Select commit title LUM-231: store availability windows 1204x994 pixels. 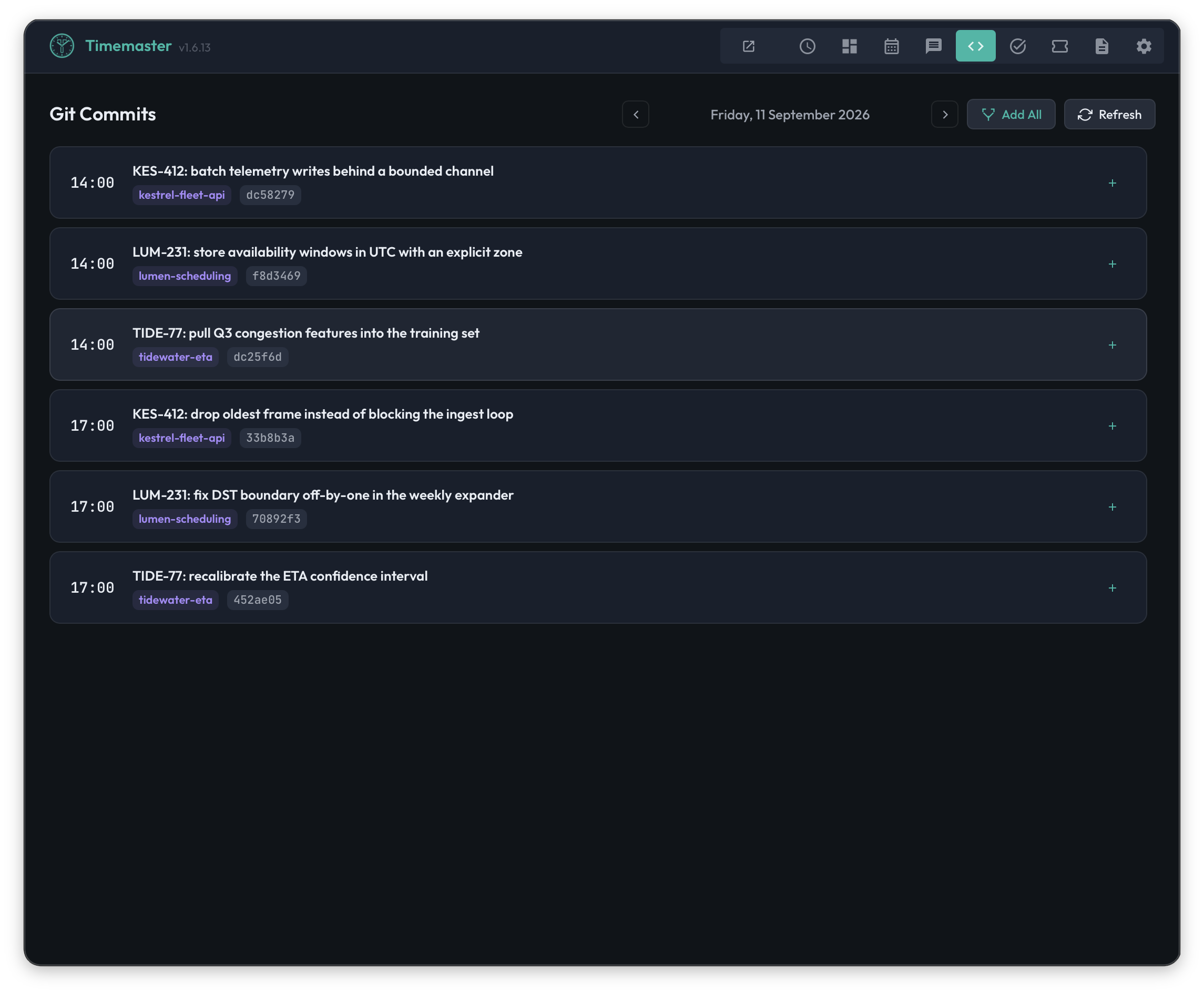(x=328, y=252)
